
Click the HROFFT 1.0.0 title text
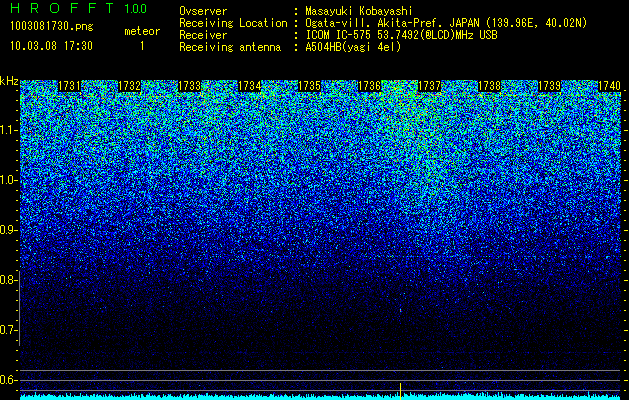[79, 8]
